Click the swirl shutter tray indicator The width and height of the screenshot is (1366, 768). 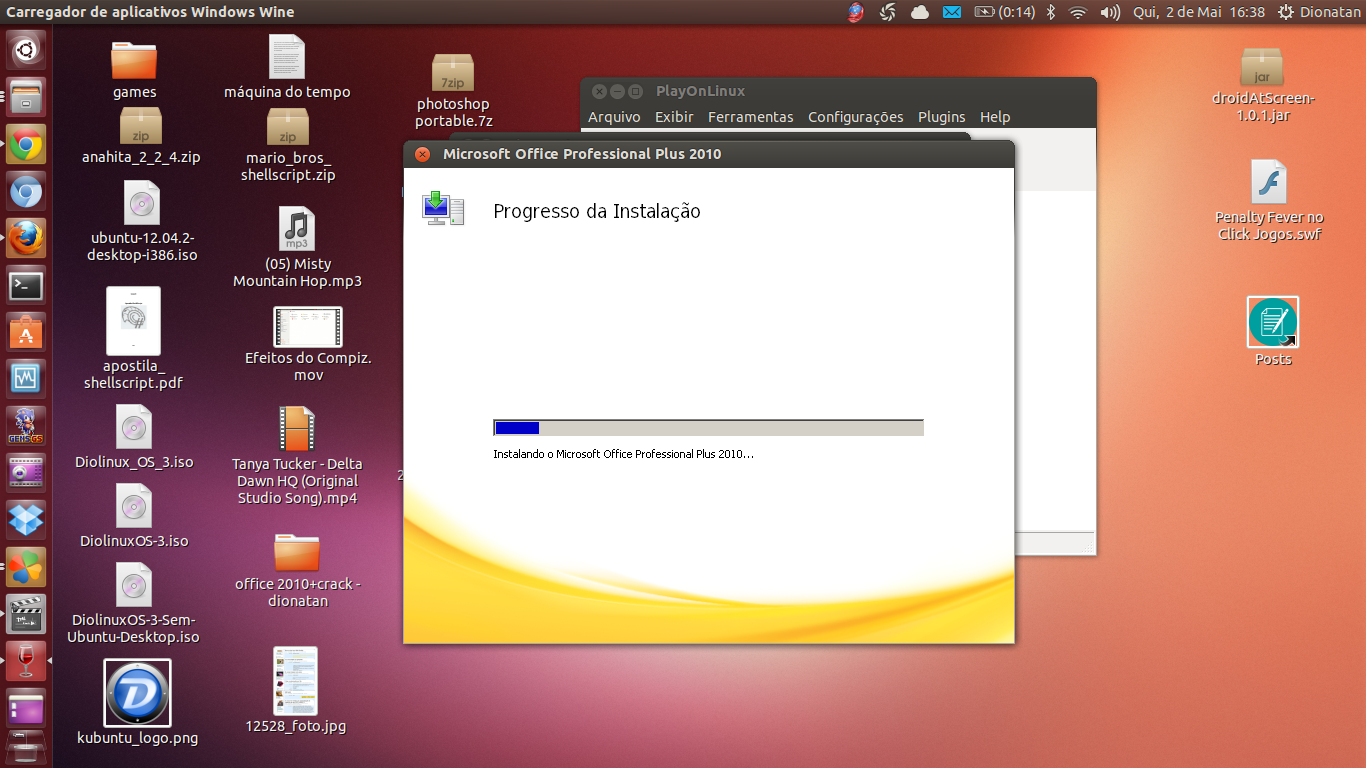coord(887,12)
